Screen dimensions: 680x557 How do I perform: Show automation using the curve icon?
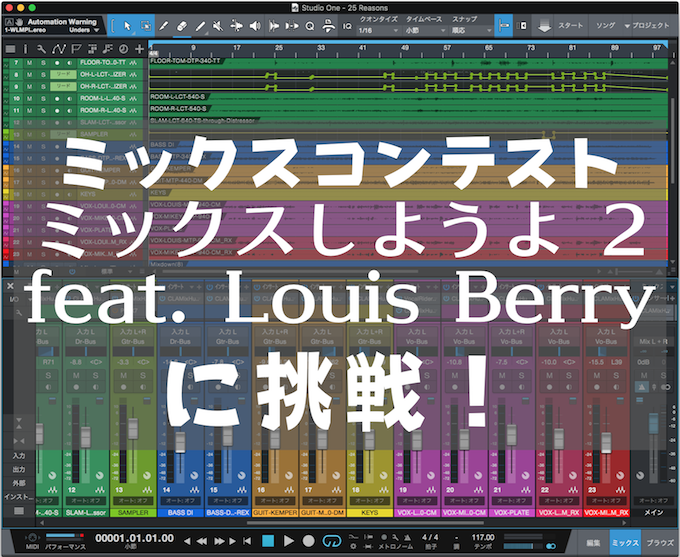[x=58, y=49]
